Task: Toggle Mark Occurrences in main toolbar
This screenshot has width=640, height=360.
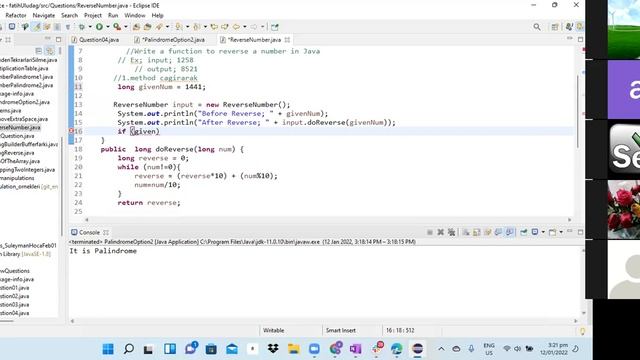Action: (37, 27)
